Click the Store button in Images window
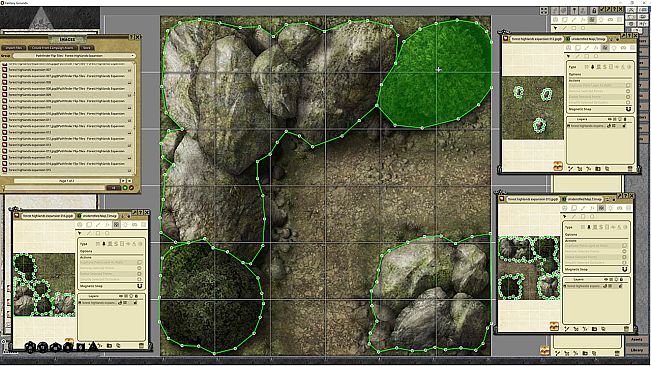Viewport: 651px width, 366px height. pyautogui.click(x=87, y=48)
